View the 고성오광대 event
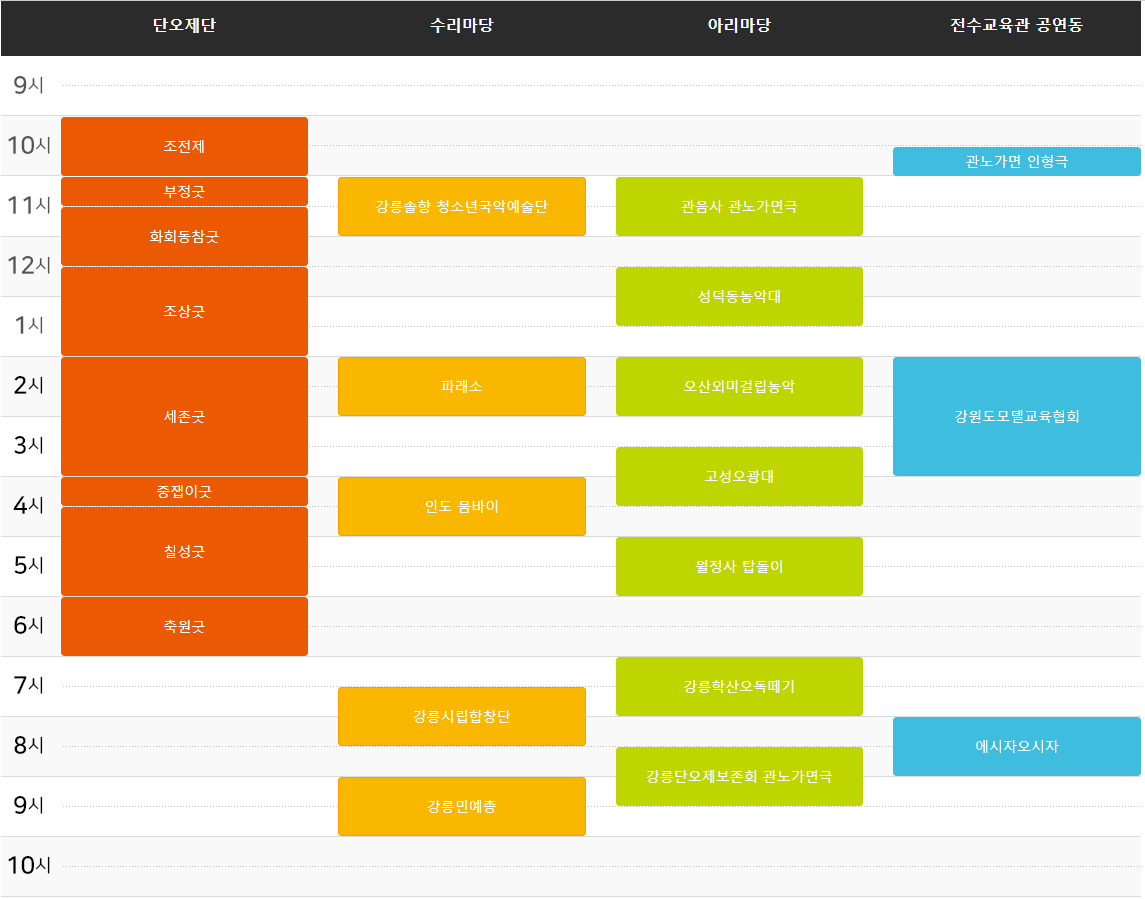 click(739, 476)
